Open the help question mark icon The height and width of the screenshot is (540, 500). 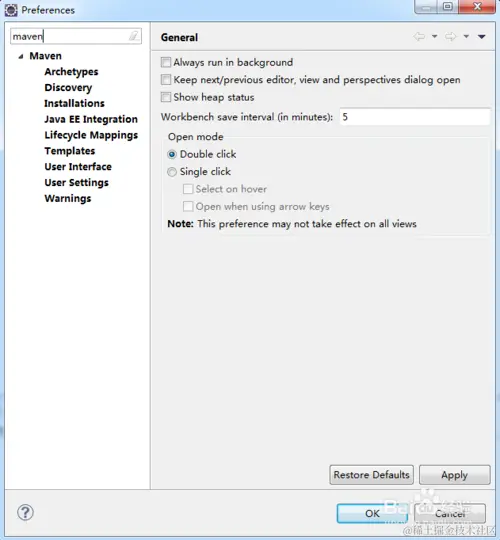pyautogui.click(x=25, y=512)
